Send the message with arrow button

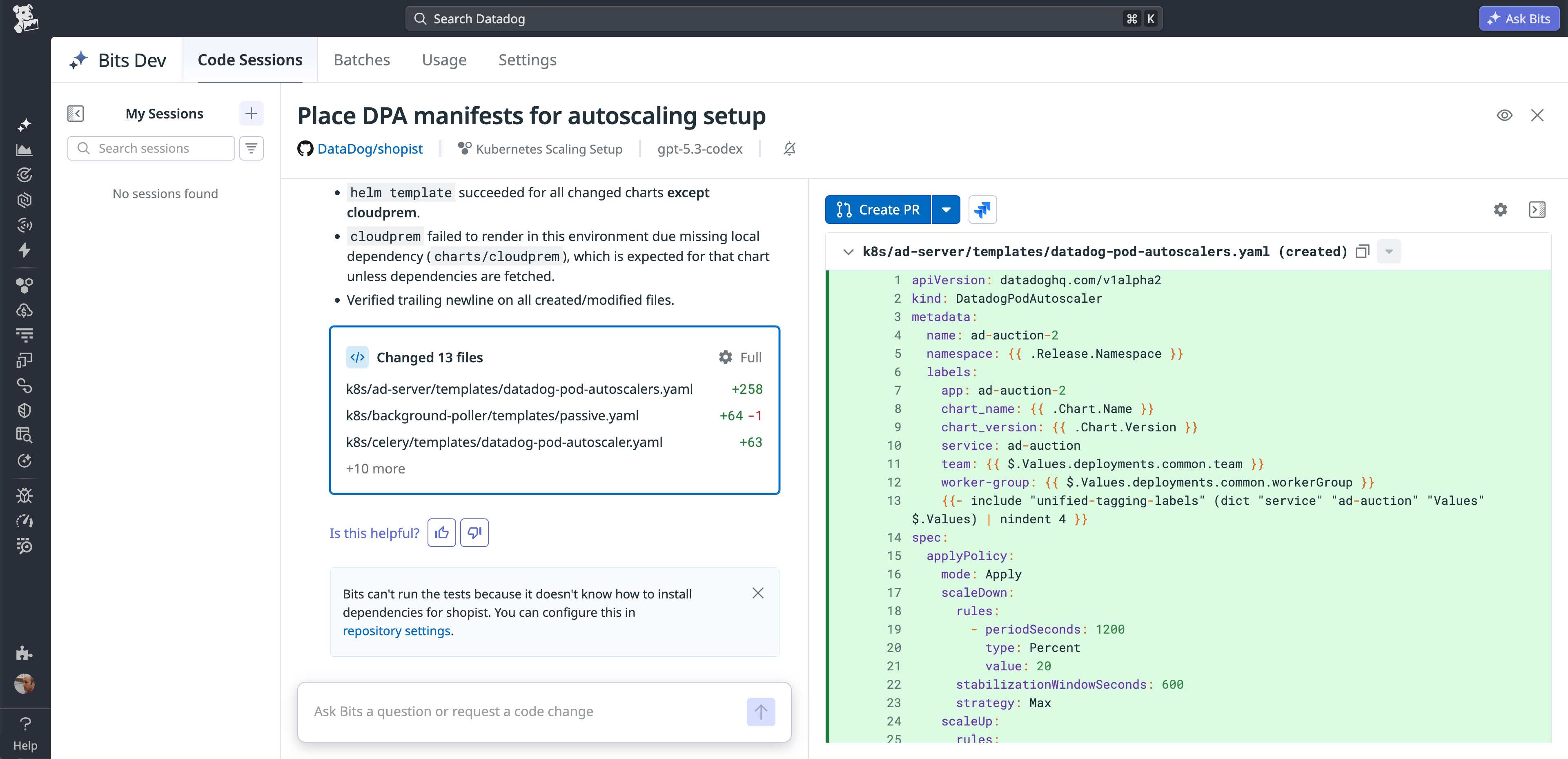coord(761,712)
